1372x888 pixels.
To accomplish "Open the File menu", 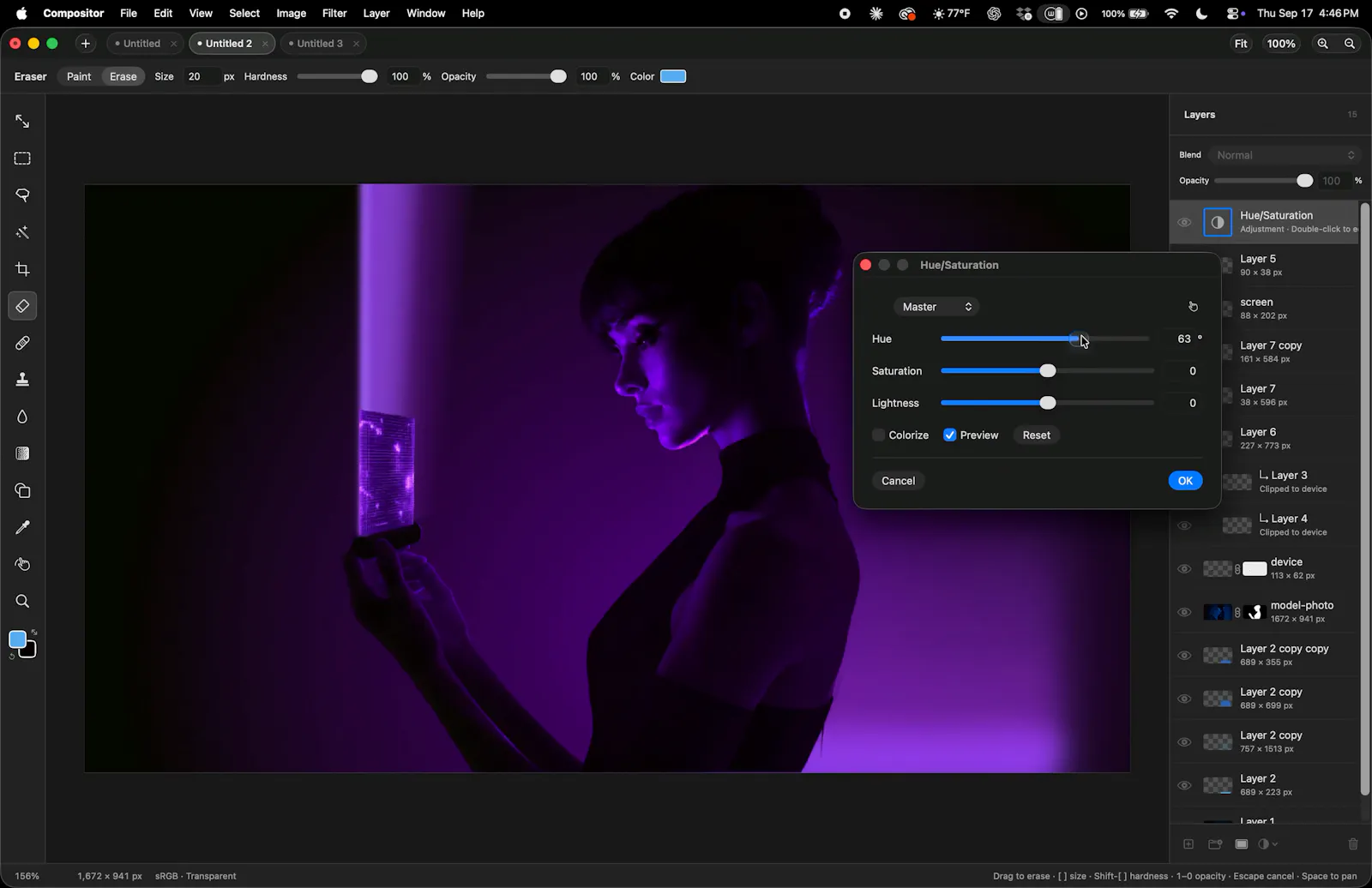I will point(129,14).
